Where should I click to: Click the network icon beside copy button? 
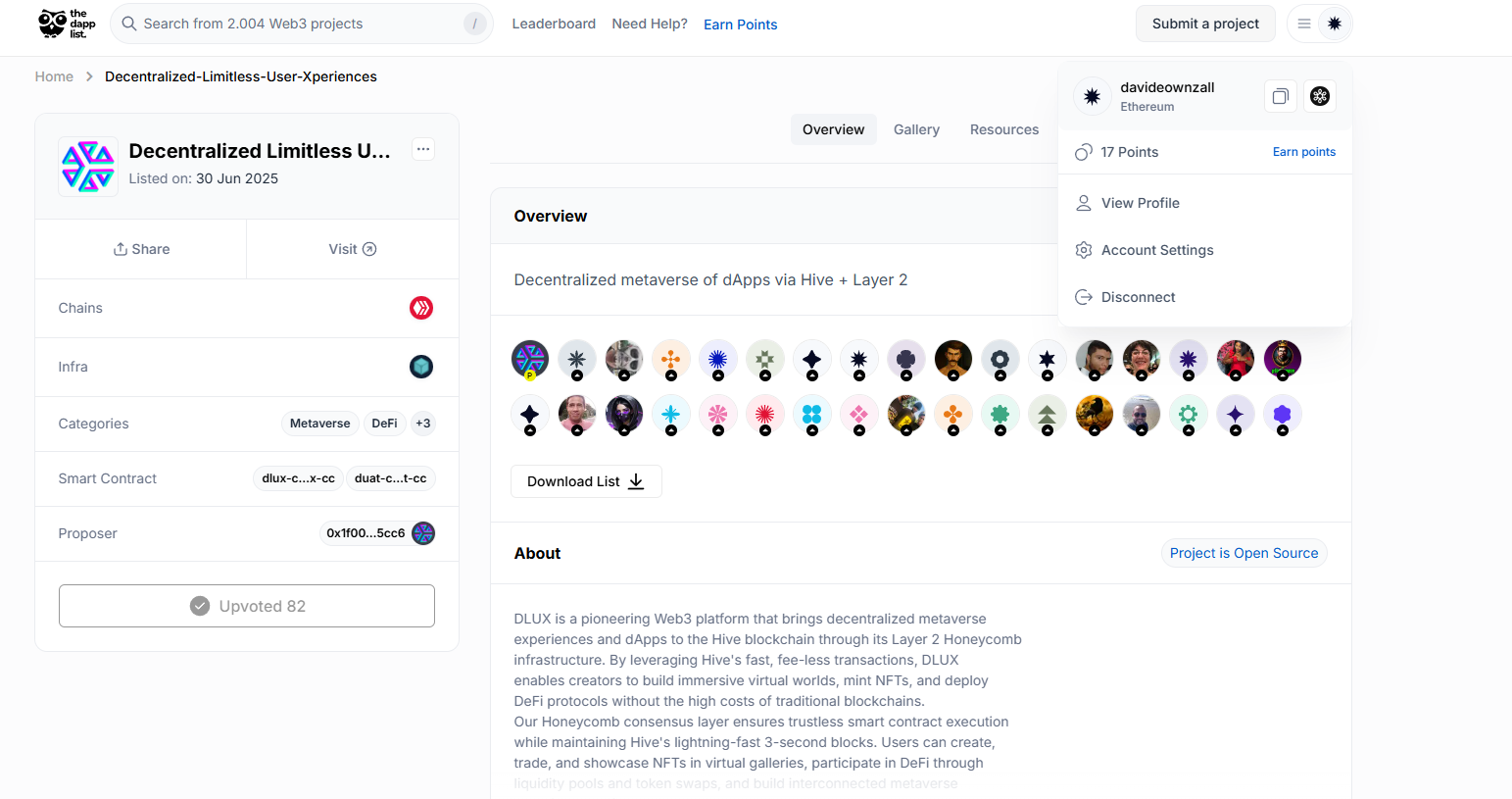coord(1320,96)
